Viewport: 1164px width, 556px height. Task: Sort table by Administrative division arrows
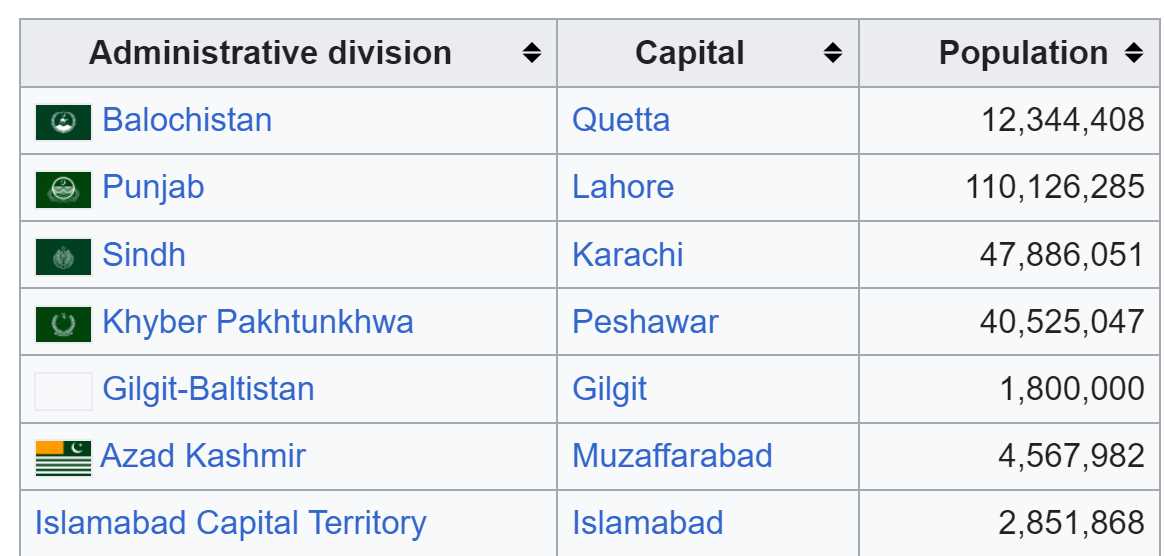point(531,53)
